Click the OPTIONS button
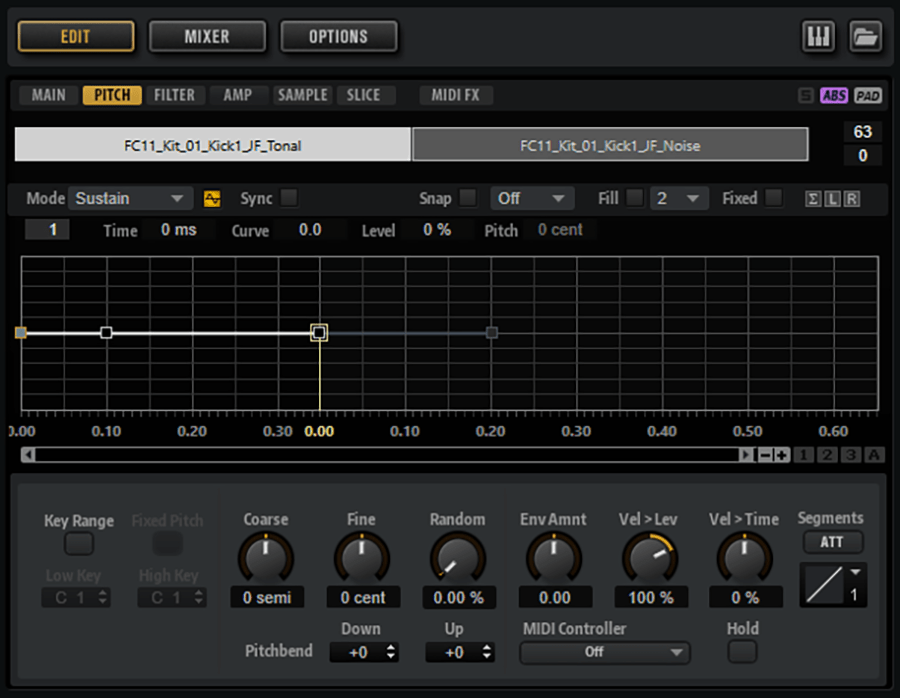900x698 pixels. [338, 37]
